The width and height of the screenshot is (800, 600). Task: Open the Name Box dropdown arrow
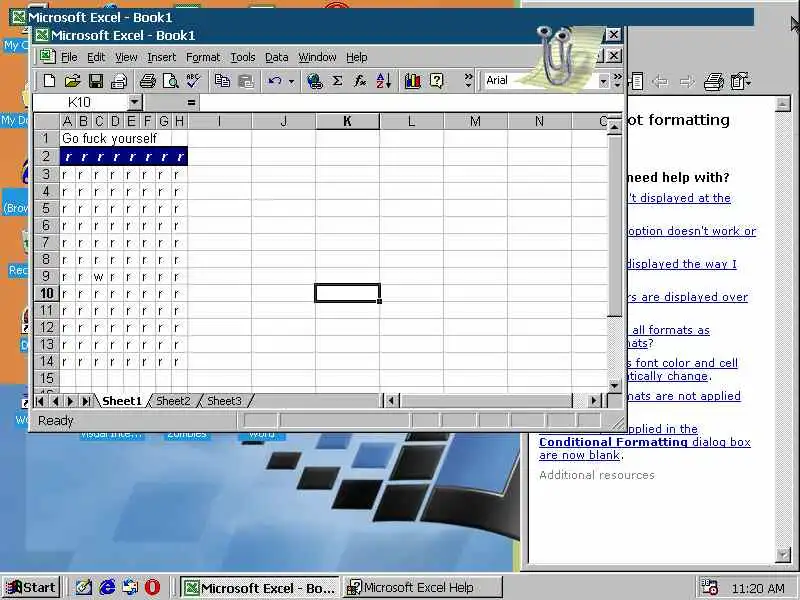click(134, 103)
